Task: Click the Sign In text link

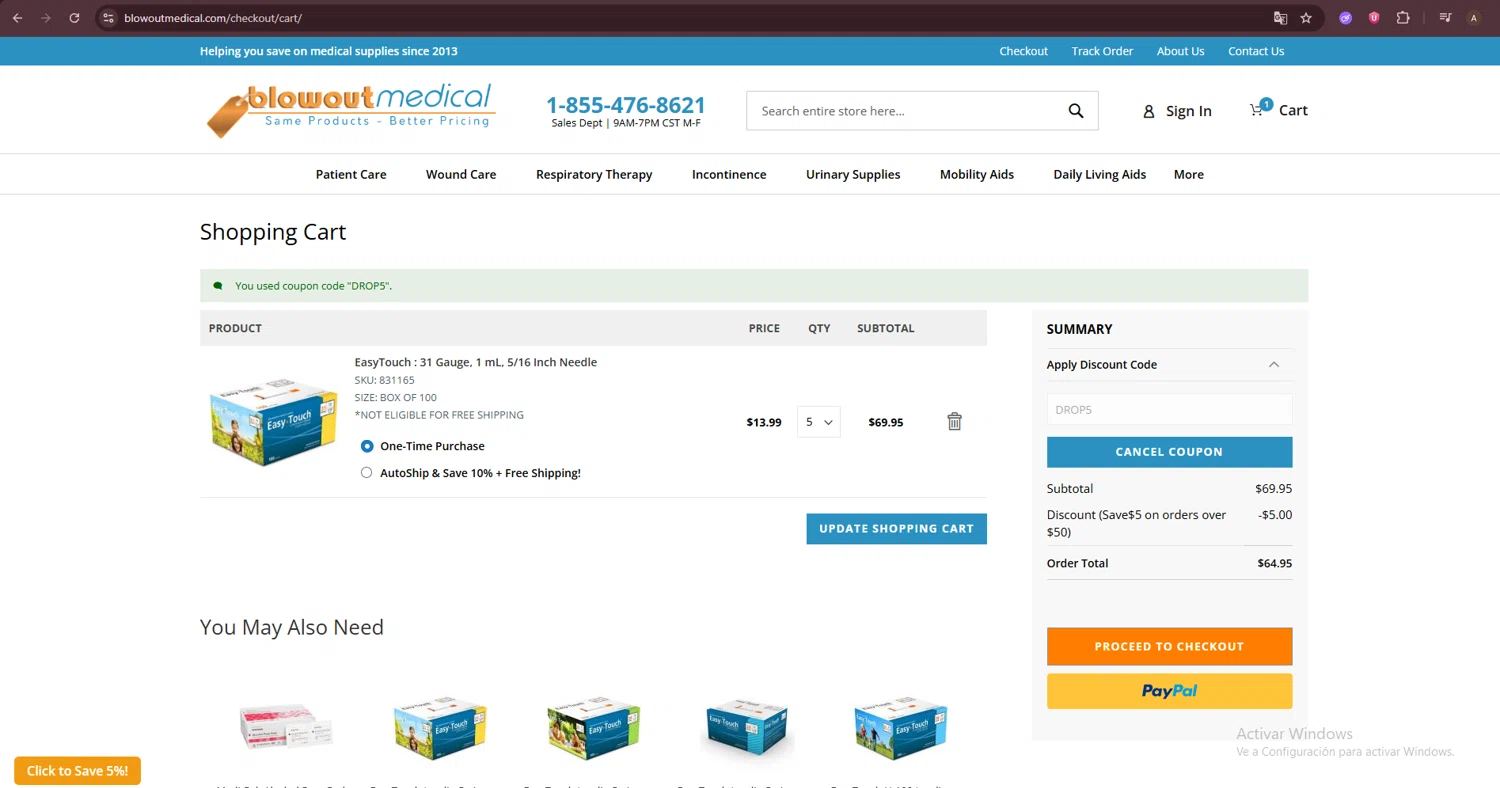Action: point(1188,111)
